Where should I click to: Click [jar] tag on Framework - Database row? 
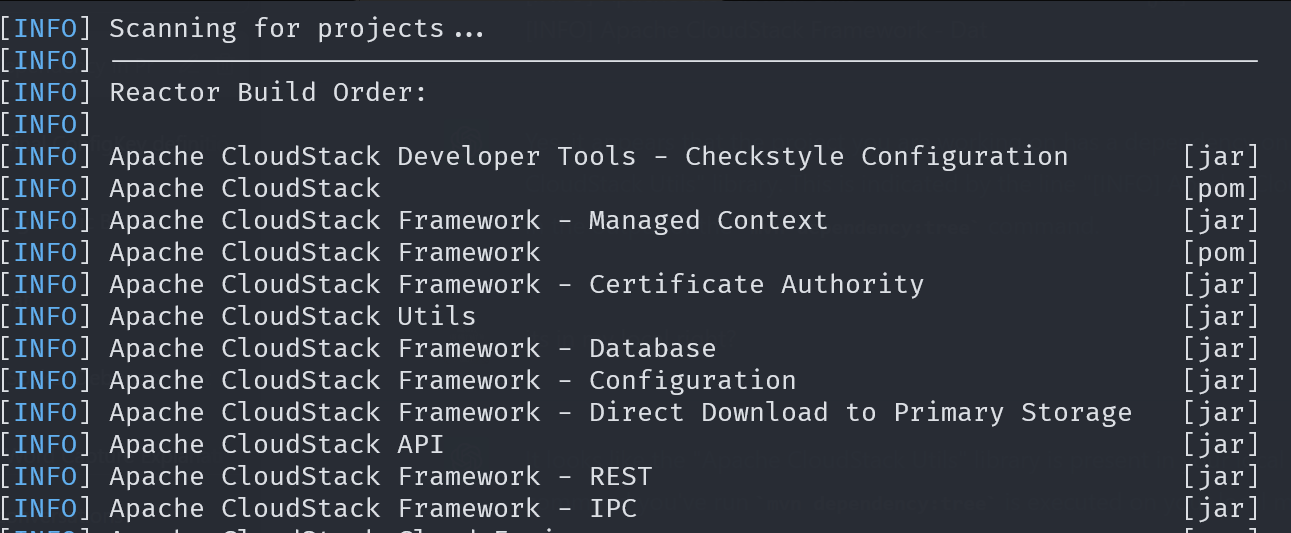(x=1220, y=348)
